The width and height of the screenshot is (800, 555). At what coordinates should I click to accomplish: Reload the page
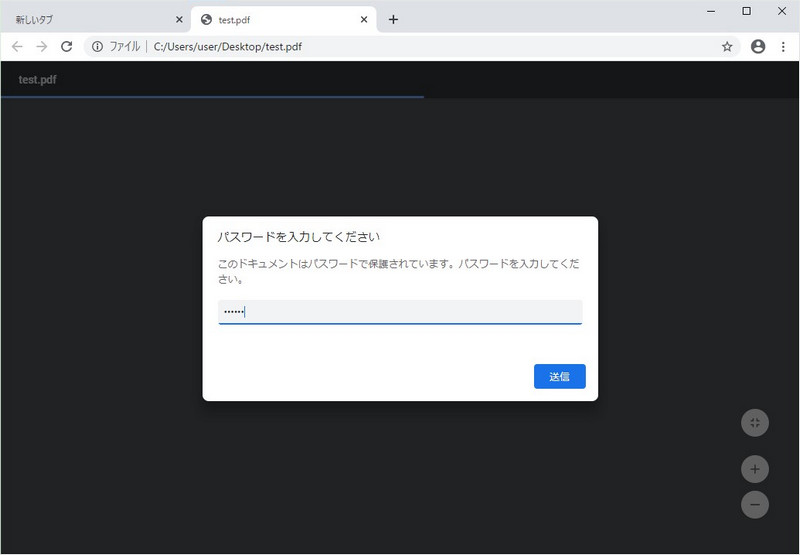[x=66, y=46]
